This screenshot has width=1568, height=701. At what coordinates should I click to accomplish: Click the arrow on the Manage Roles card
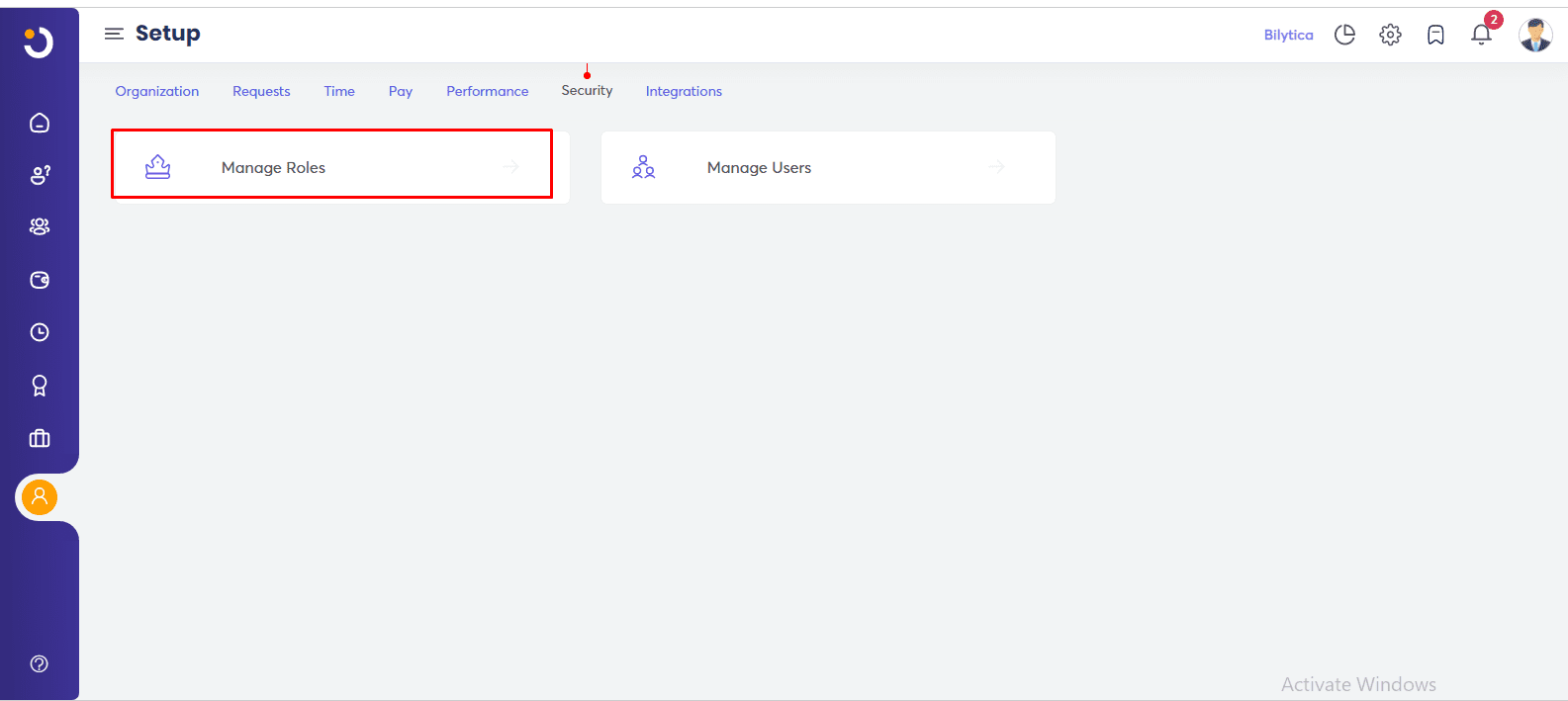[x=510, y=167]
